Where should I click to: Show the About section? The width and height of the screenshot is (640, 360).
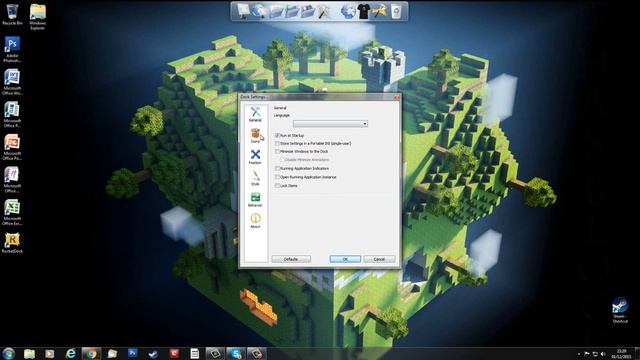click(x=255, y=220)
